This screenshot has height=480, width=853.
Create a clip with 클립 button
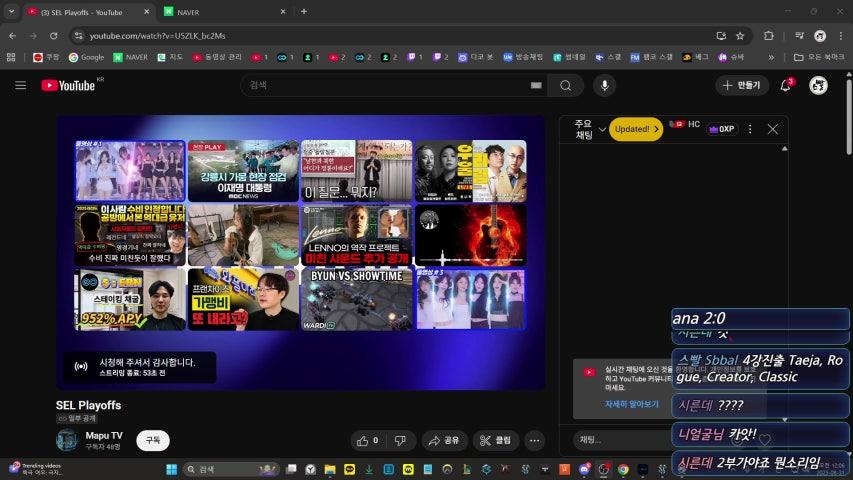tap(496, 440)
